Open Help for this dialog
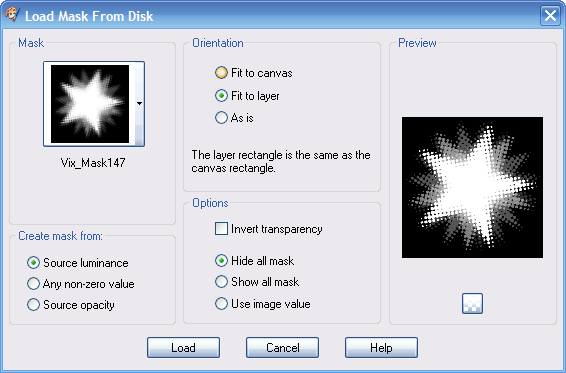This screenshot has width=566, height=373. (381, 348)
